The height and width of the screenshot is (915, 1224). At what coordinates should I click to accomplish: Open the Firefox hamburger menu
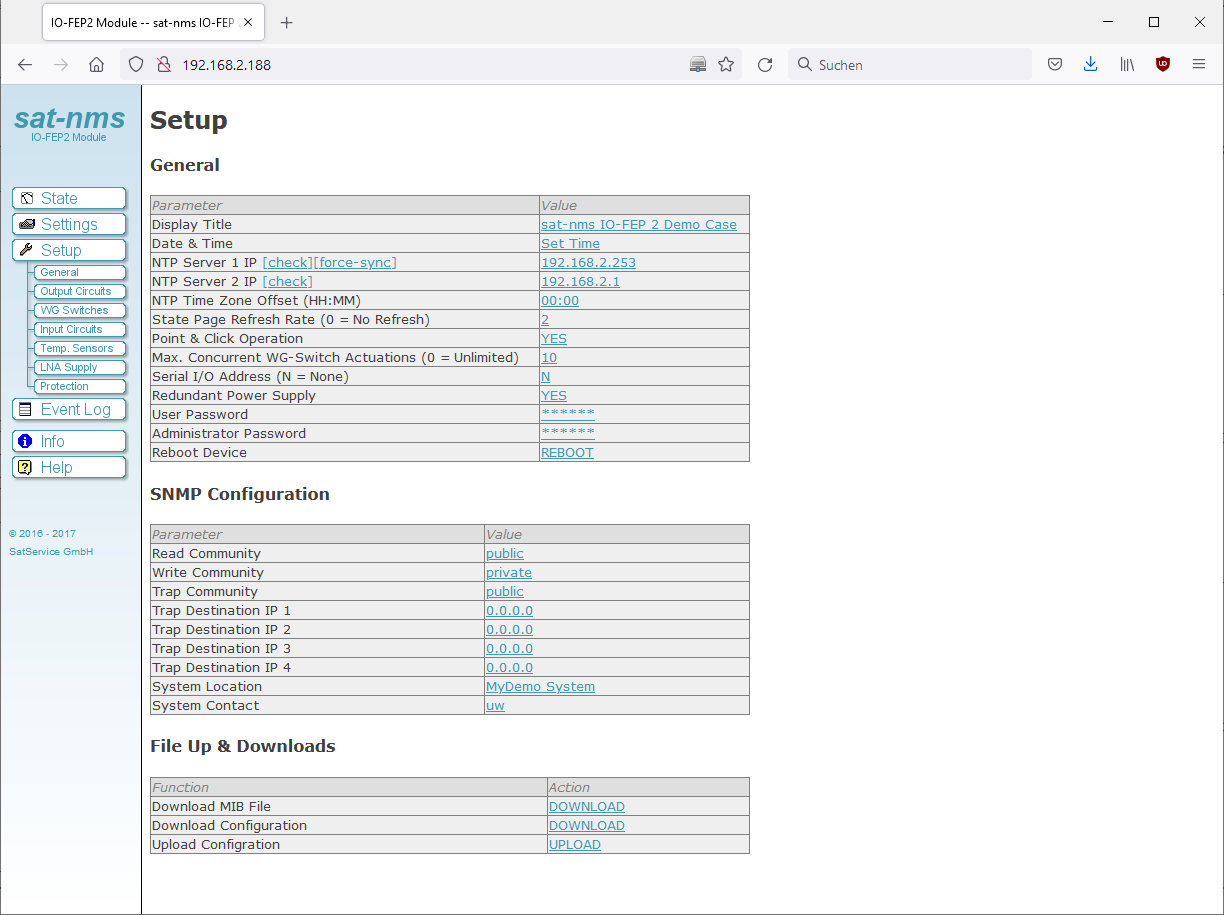click(x=1199, y=65)
